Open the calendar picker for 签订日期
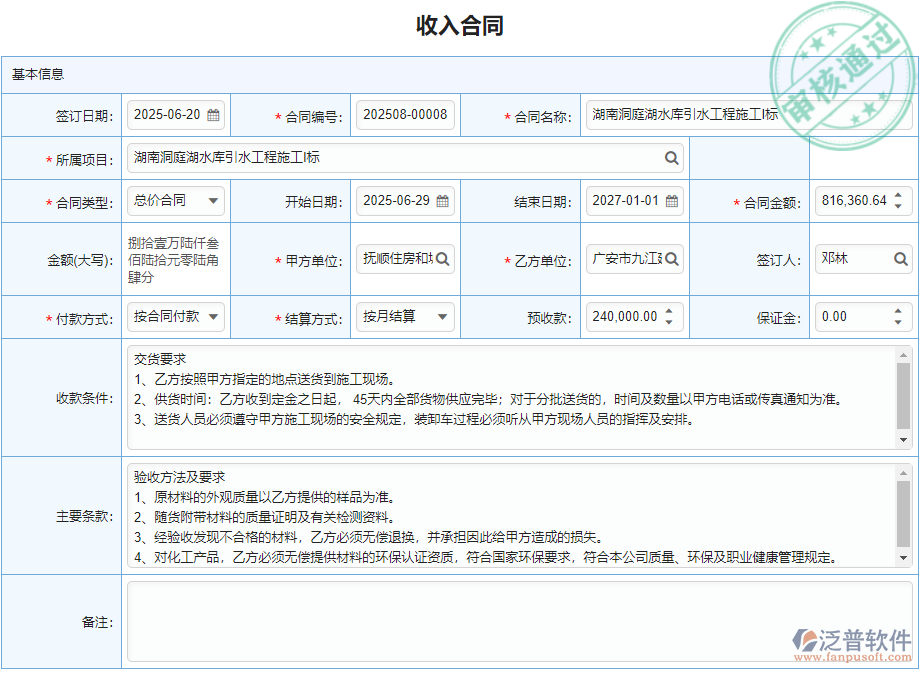This screenshot has height=673, width=922. tap(213, 114)
